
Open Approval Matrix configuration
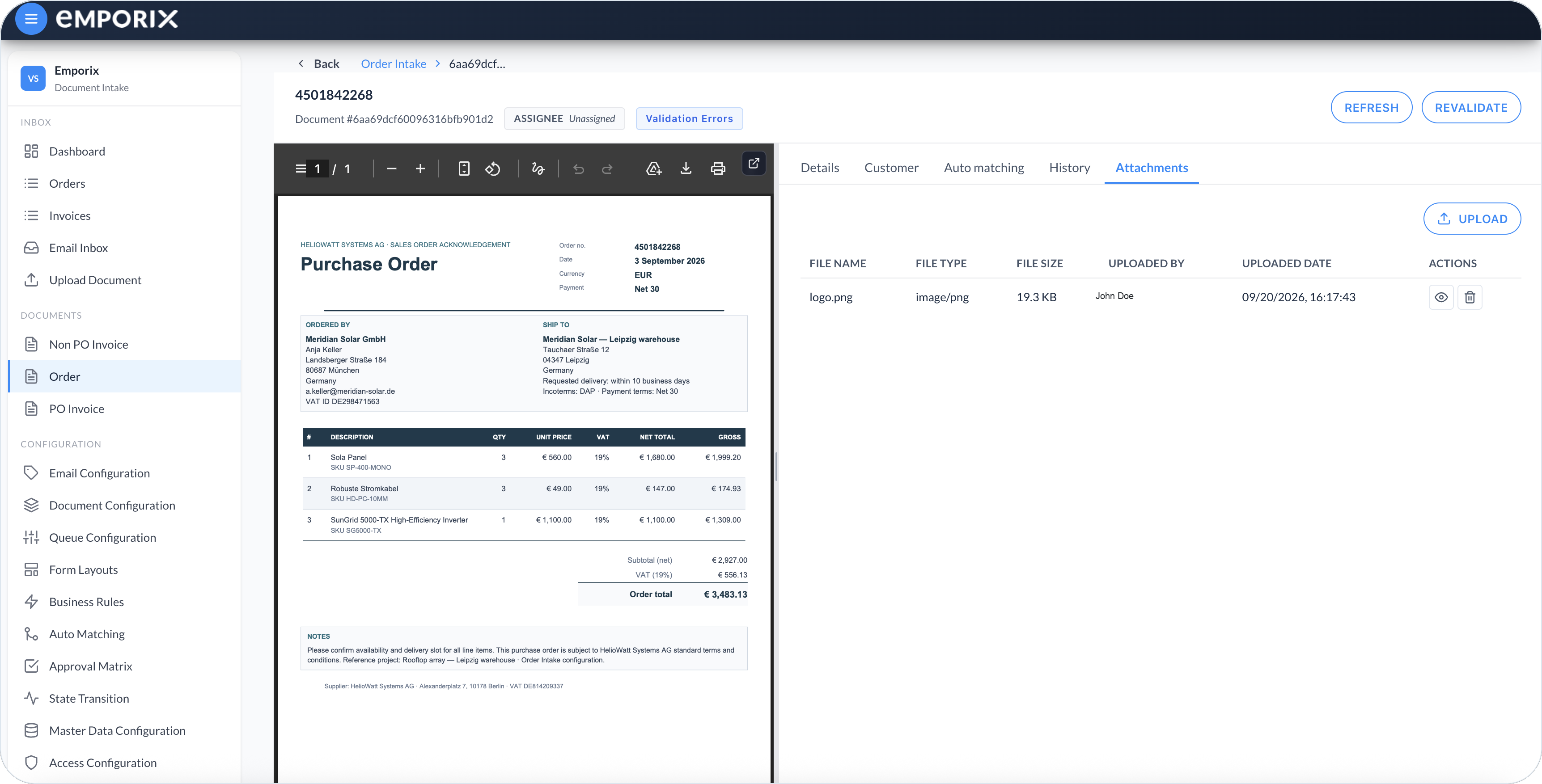(x=124, y=667)
